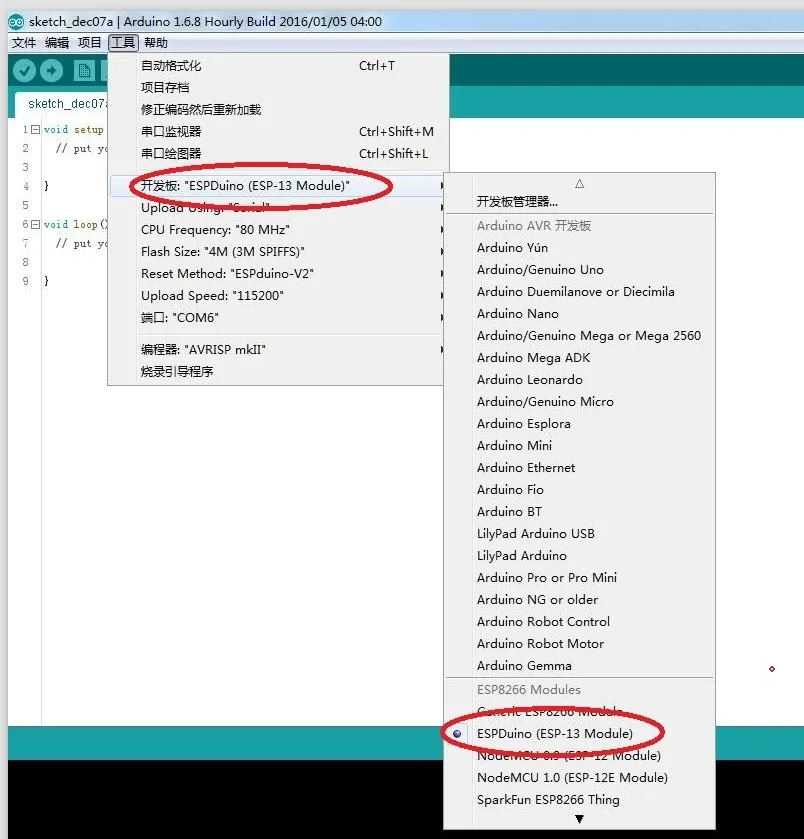Select Arduino Duemilanove or Diecimila board

tap(580, 292)
